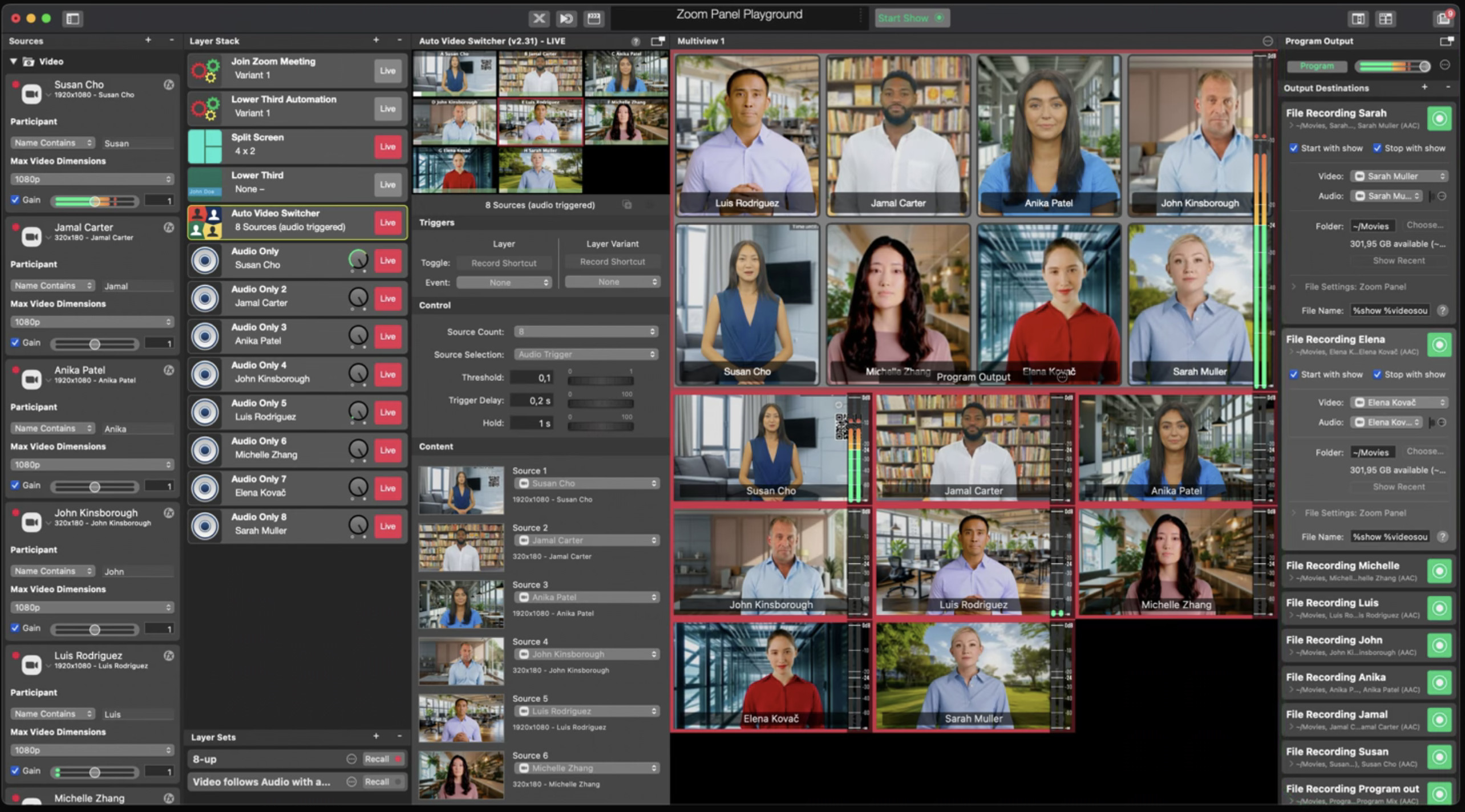Toggle the sidebar icon in title bar
Viewport: 1465px width, 812px height.
click(72, 19)
